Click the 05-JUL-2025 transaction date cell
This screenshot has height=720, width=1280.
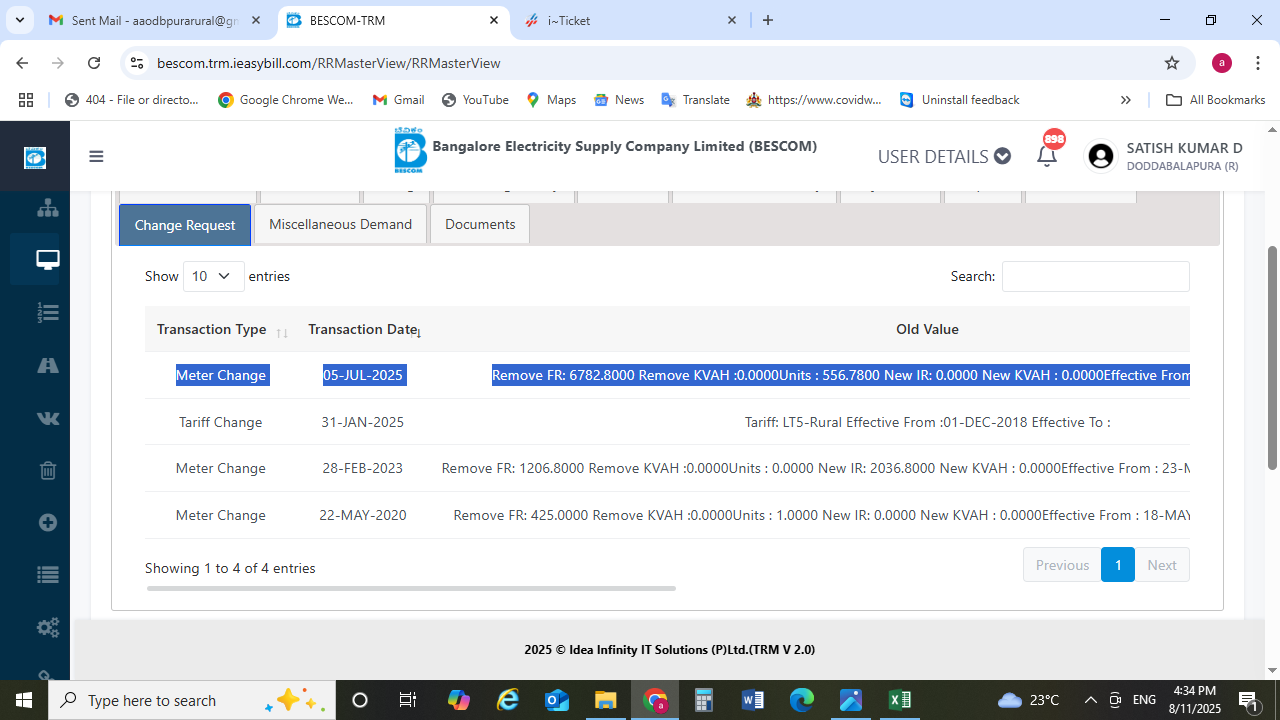363,375
